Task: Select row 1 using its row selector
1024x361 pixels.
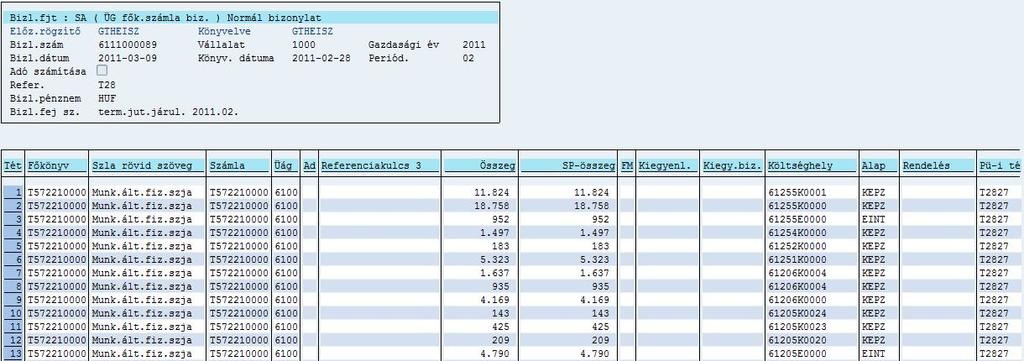Action: point(13,193)
